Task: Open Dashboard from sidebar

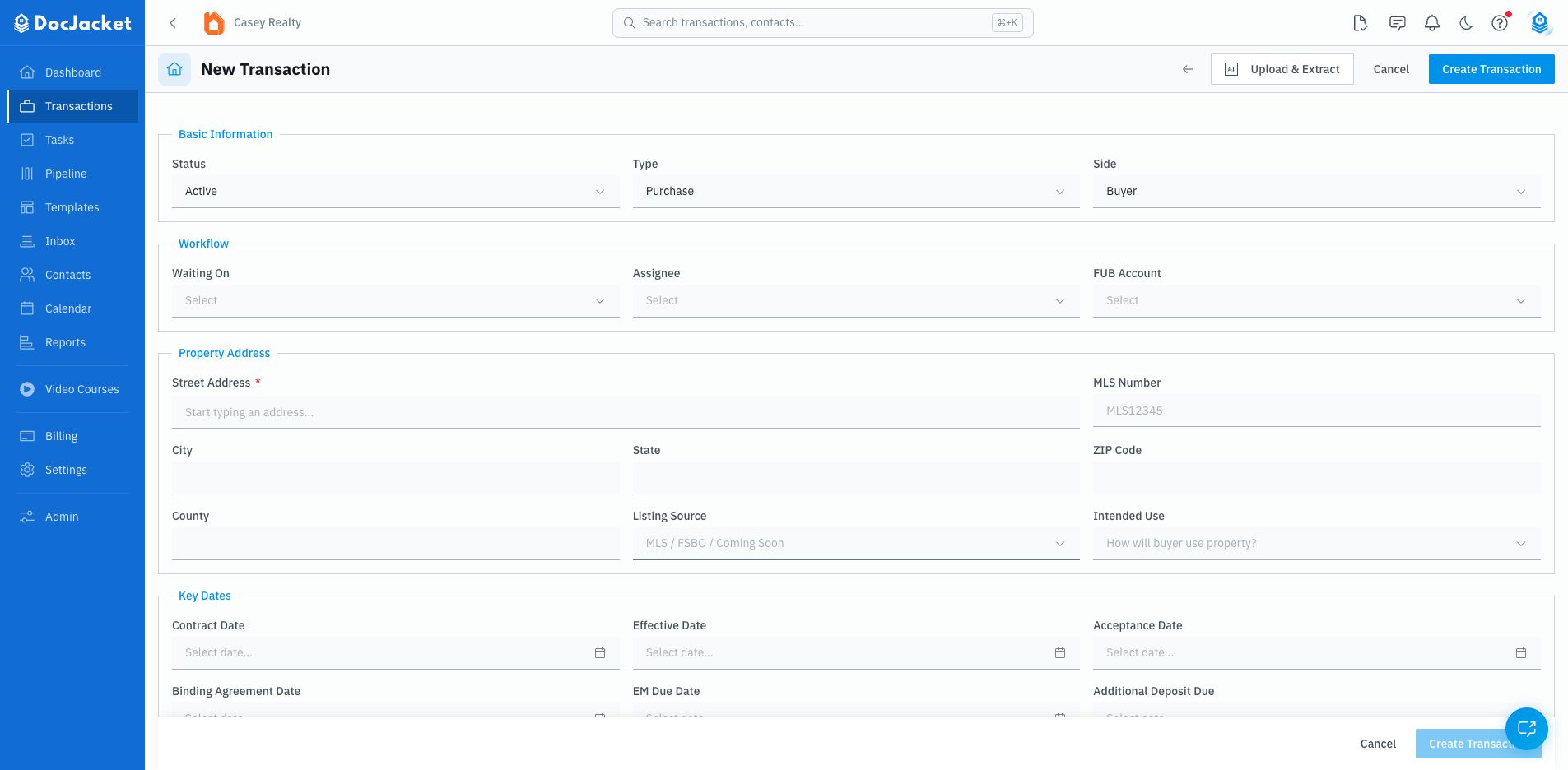Action: tap(72, 72)
